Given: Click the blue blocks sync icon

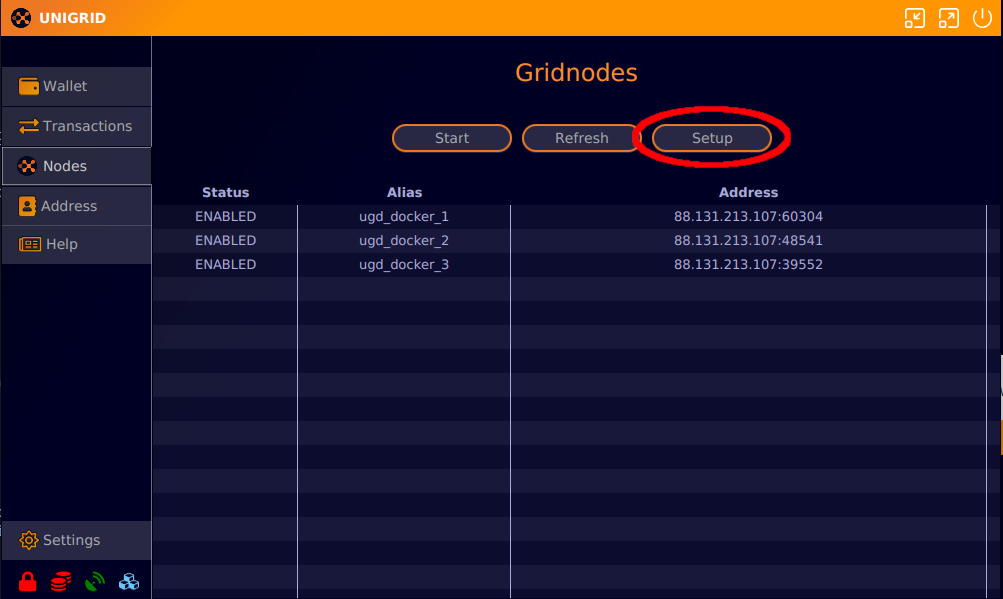Looking at the screenshot, I should tap(129, 581).
